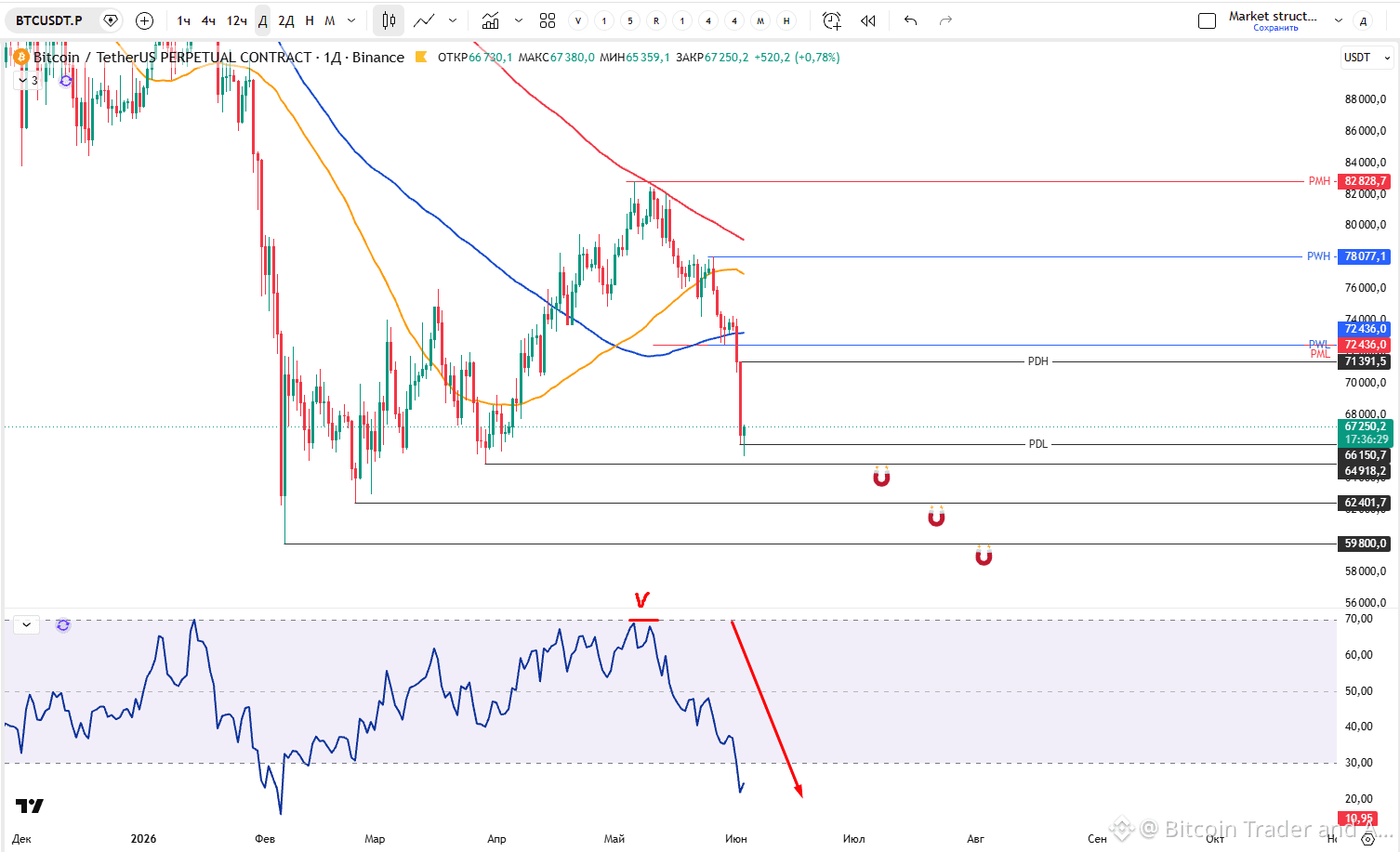The width and height of the screenshot is (1400, 852).
Task: Open the time axis settings gear icon
Action: tap(1367, 839)
